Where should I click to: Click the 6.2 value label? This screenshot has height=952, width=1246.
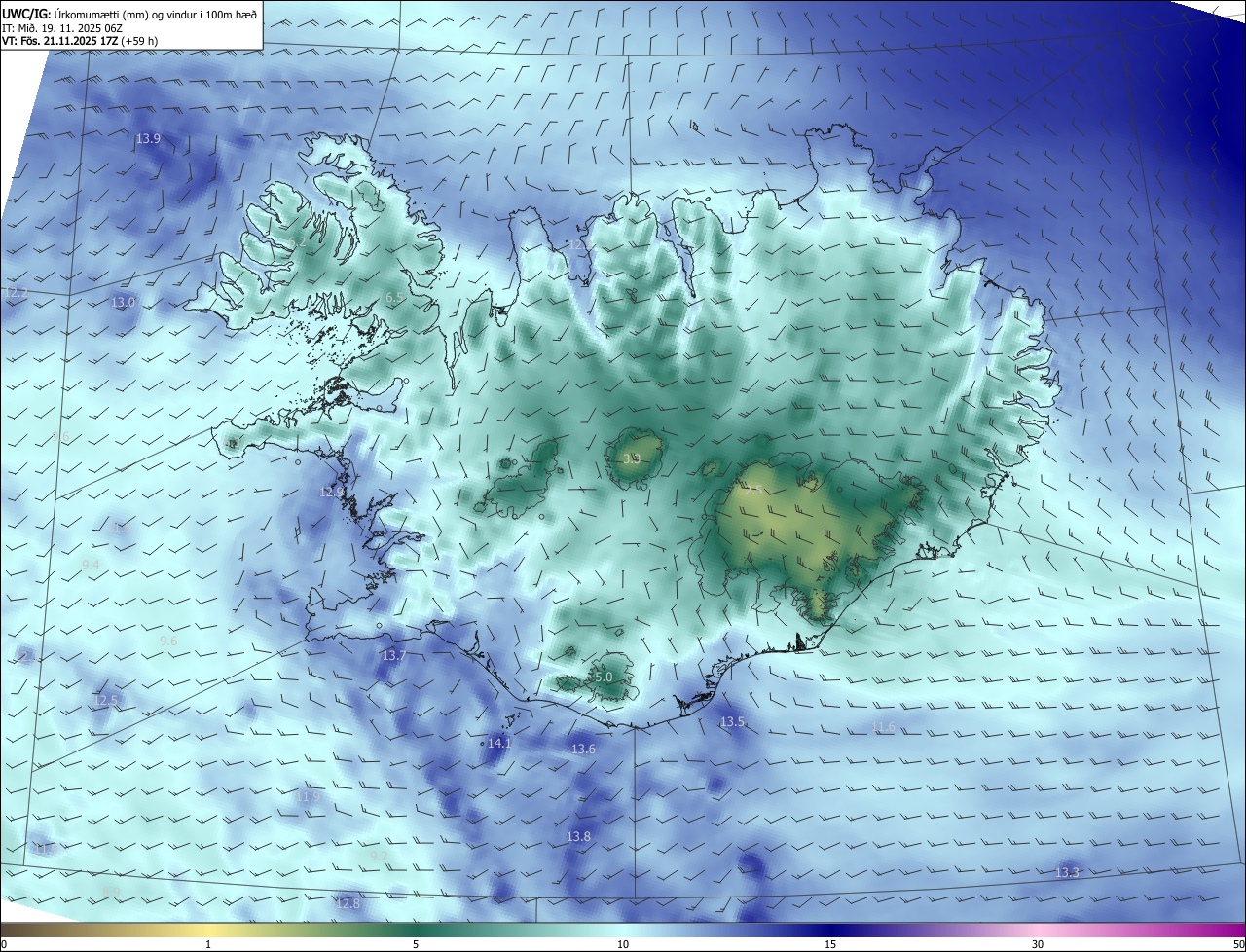point(297,242)
